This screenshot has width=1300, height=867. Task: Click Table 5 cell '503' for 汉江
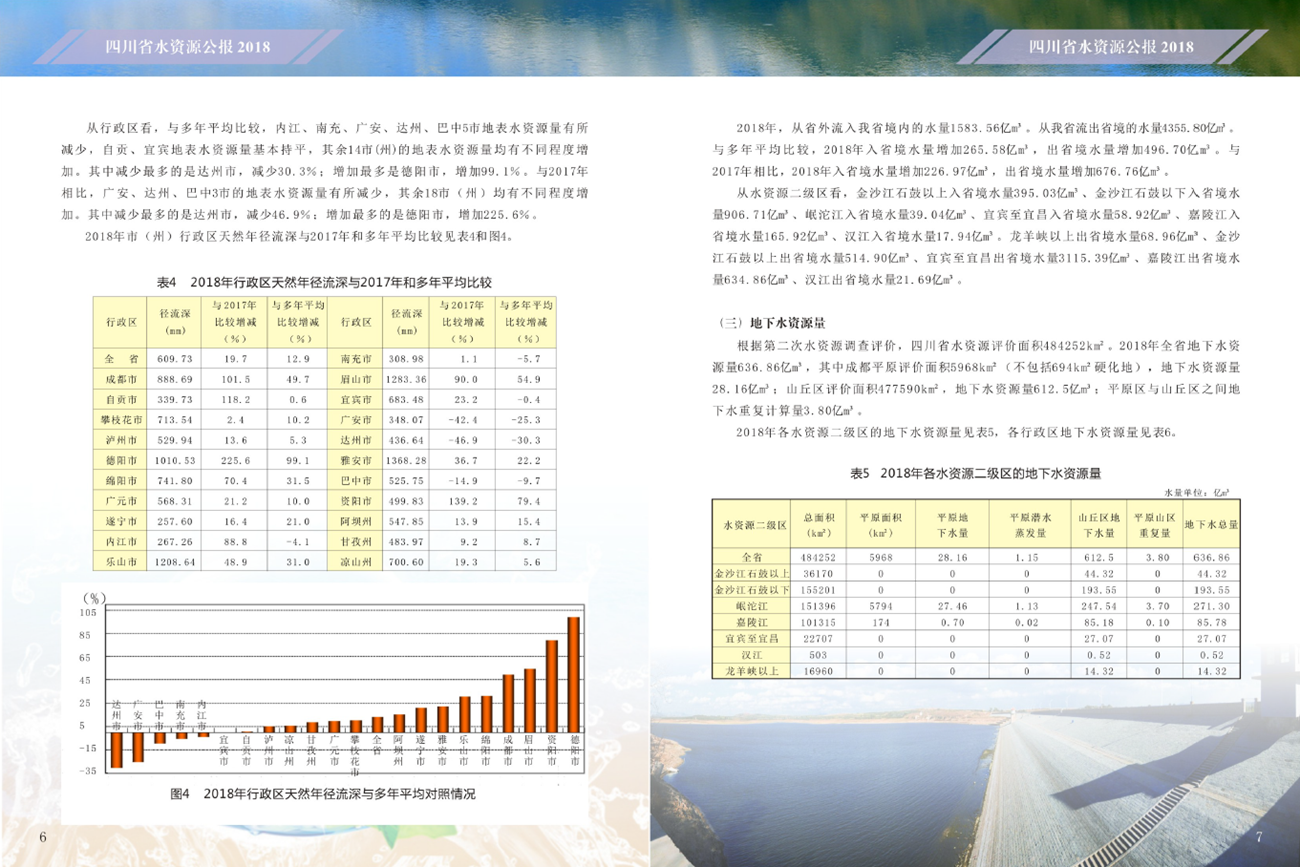[819, 654]
